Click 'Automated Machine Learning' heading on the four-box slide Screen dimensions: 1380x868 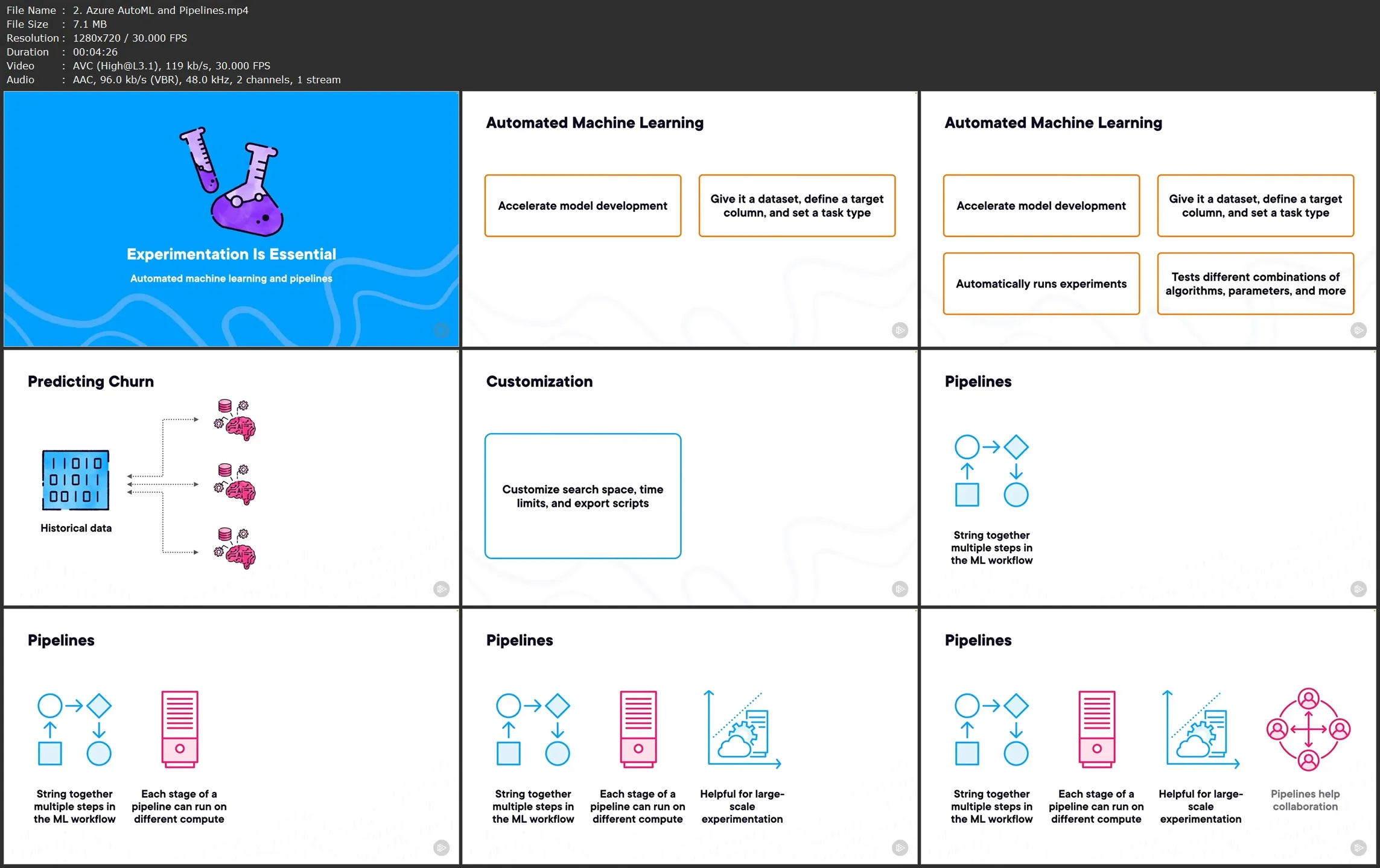tap(1053, 122)
